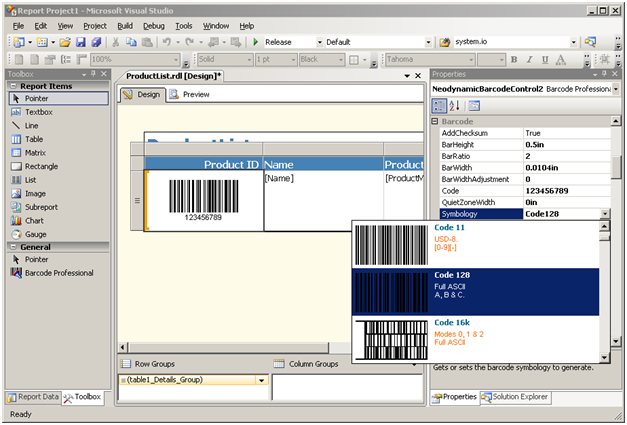
Task: Click the Product ID column header
Action: 203,164
